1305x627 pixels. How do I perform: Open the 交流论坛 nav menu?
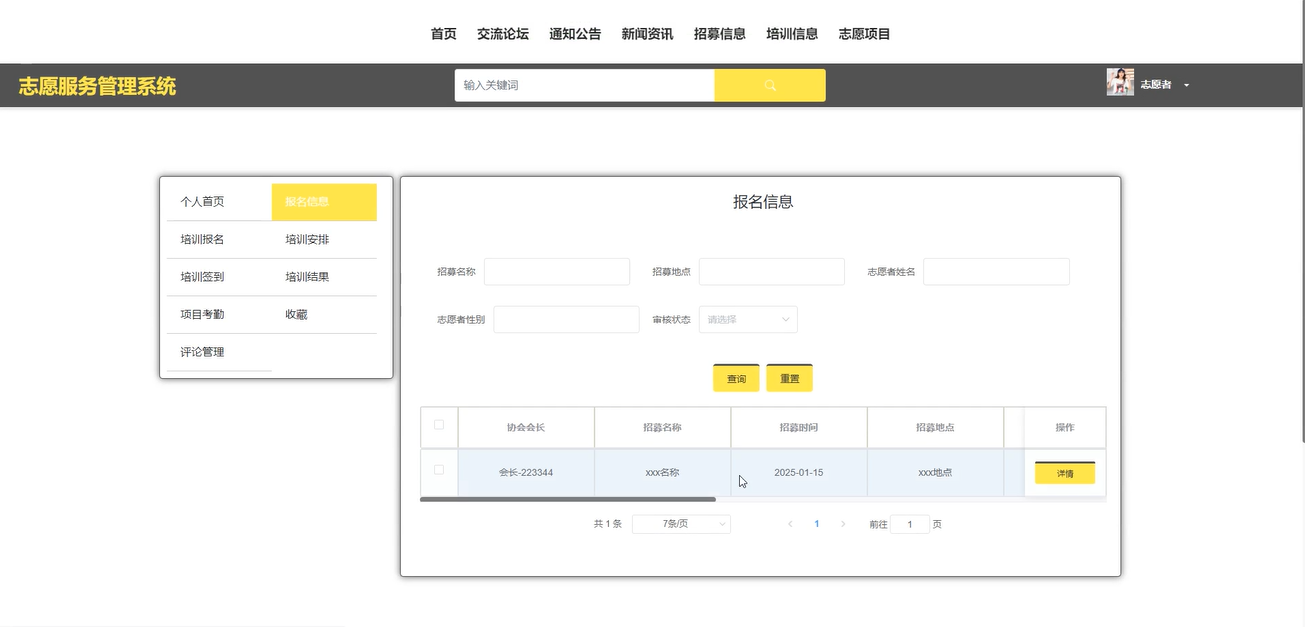[502, 34]
